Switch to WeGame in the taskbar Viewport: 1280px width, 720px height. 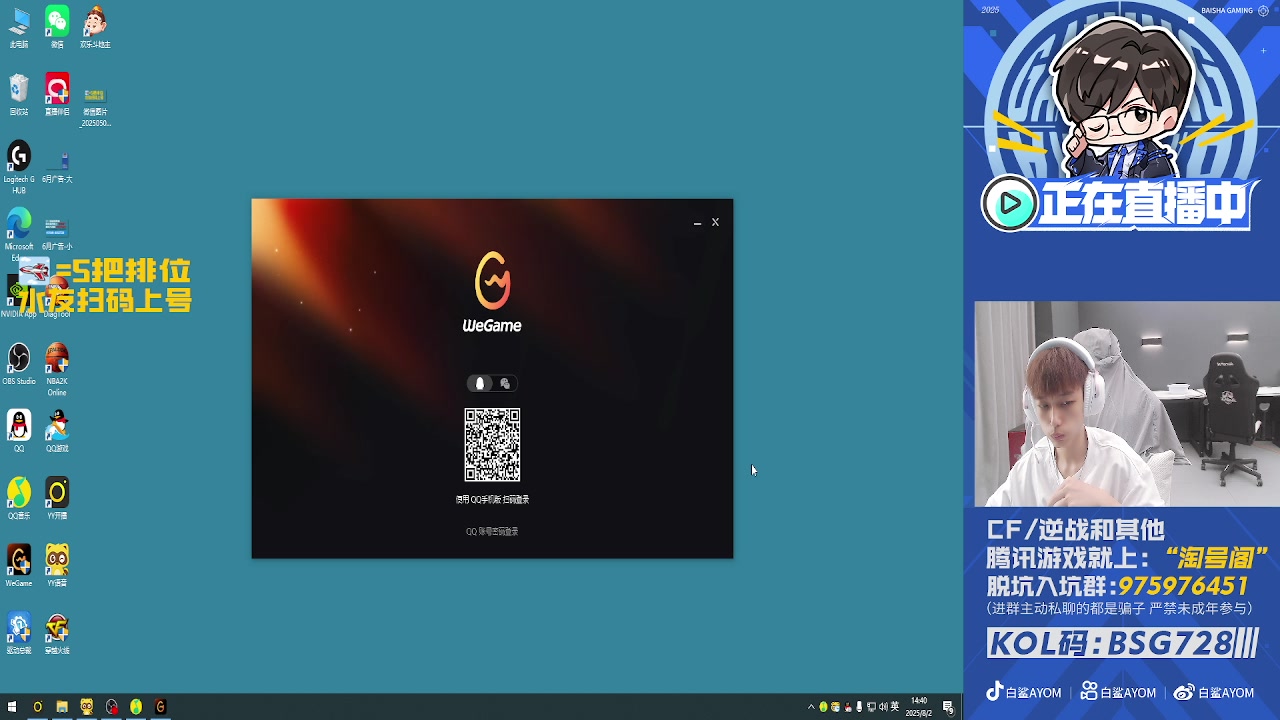point(160,707)
